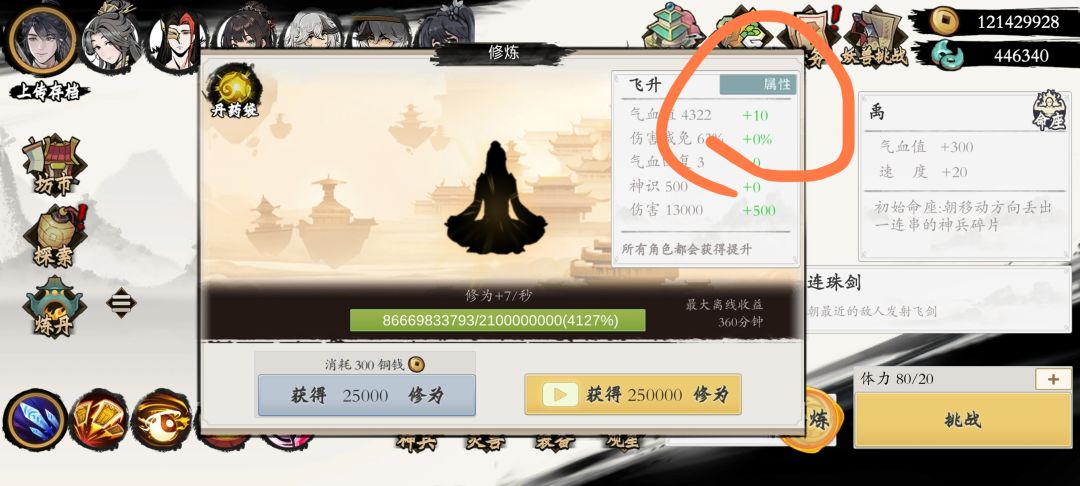Select the golden talisman cards skill icon
This screenshot has height=486, width=1080.
click(x=99, y=419)
